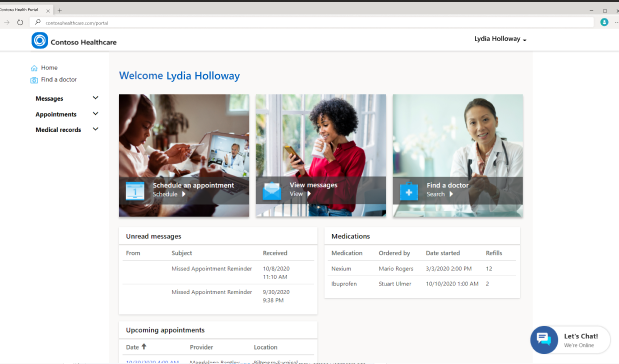619x364 pixels.
Task: Click the From column header
Action: (x=133, y=253)
